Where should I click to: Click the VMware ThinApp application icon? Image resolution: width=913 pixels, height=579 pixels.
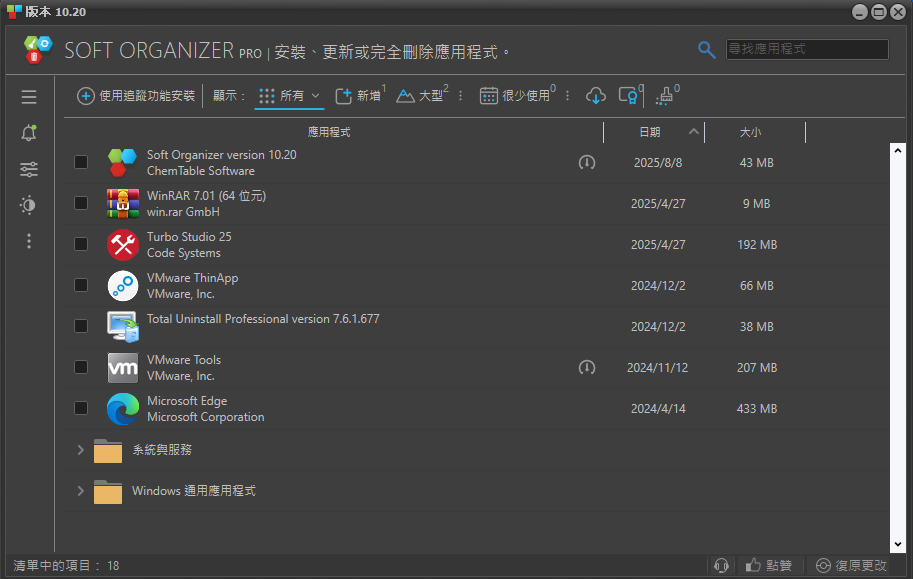pos(123,285)
